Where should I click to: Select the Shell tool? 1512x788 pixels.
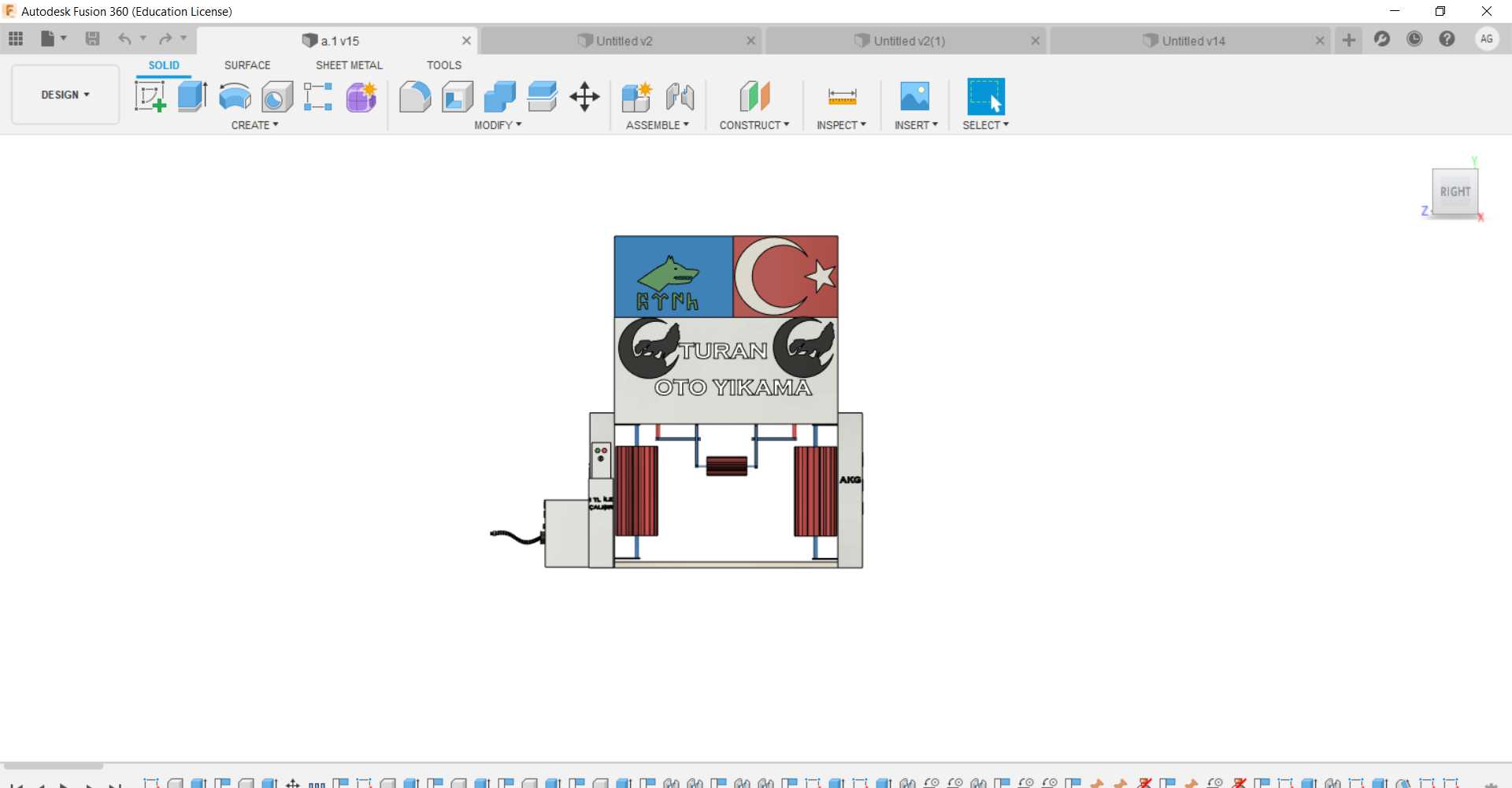[x=458, y=97]
